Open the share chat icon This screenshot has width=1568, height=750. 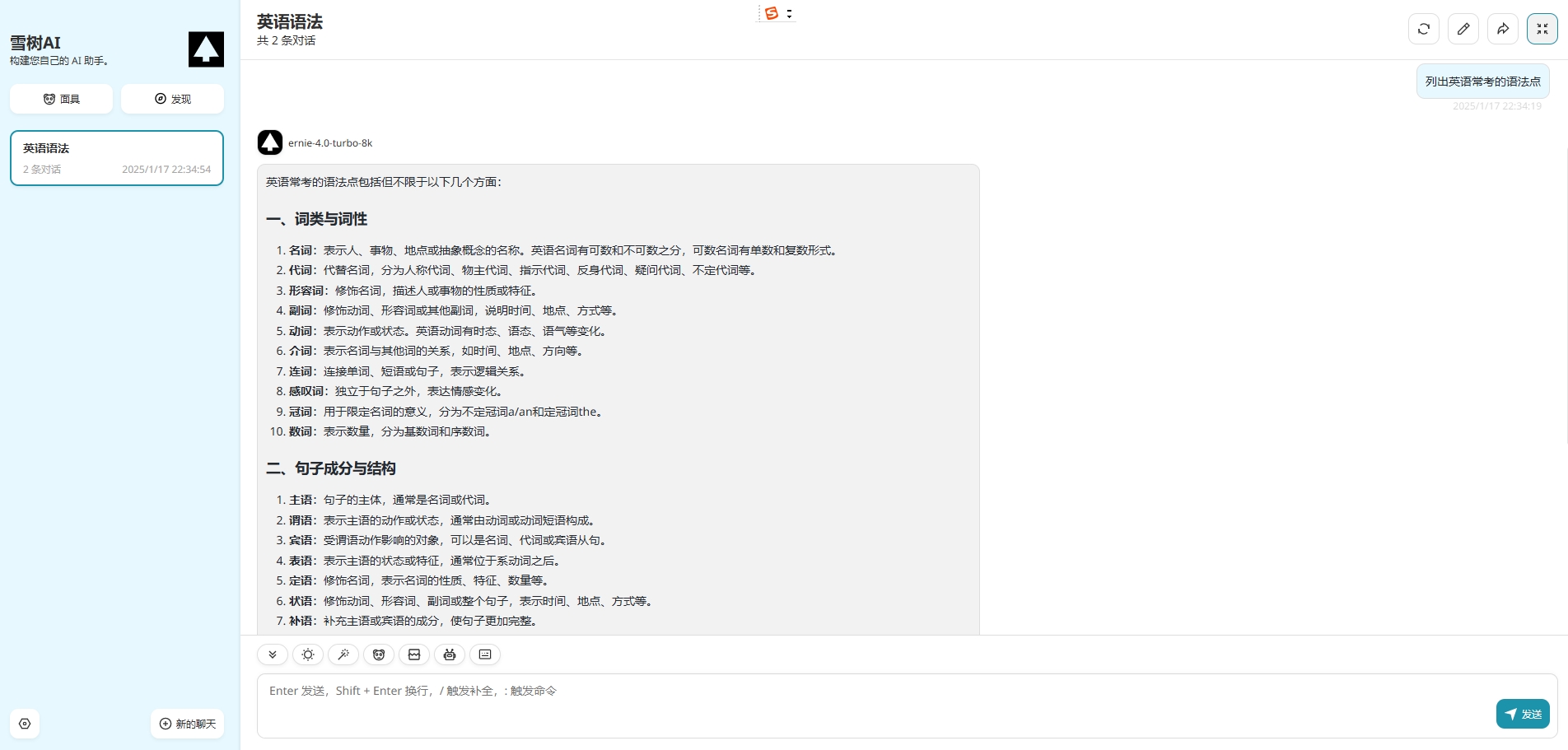1503,28
